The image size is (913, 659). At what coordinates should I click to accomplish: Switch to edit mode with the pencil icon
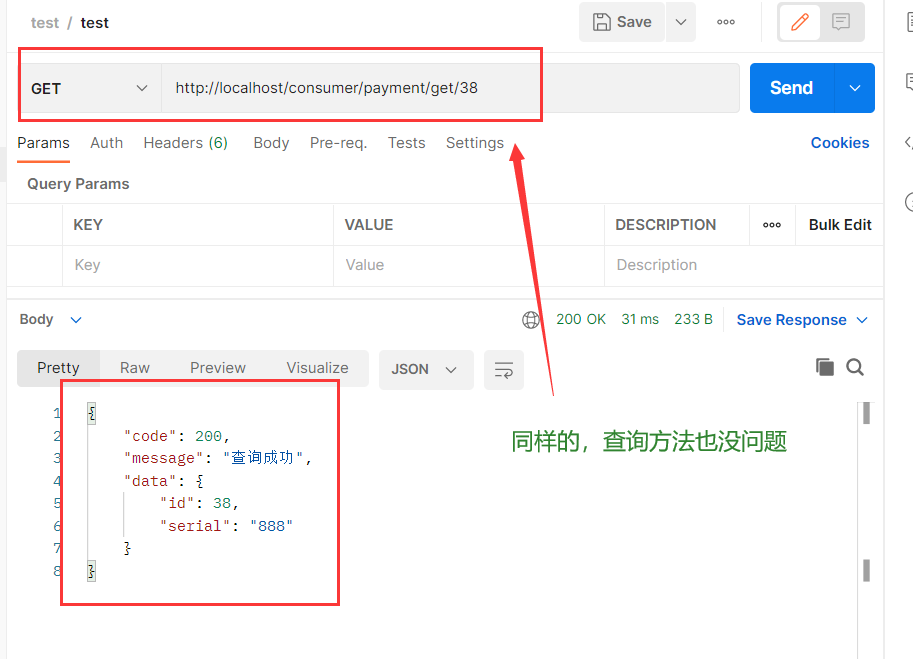pos(799,22)
